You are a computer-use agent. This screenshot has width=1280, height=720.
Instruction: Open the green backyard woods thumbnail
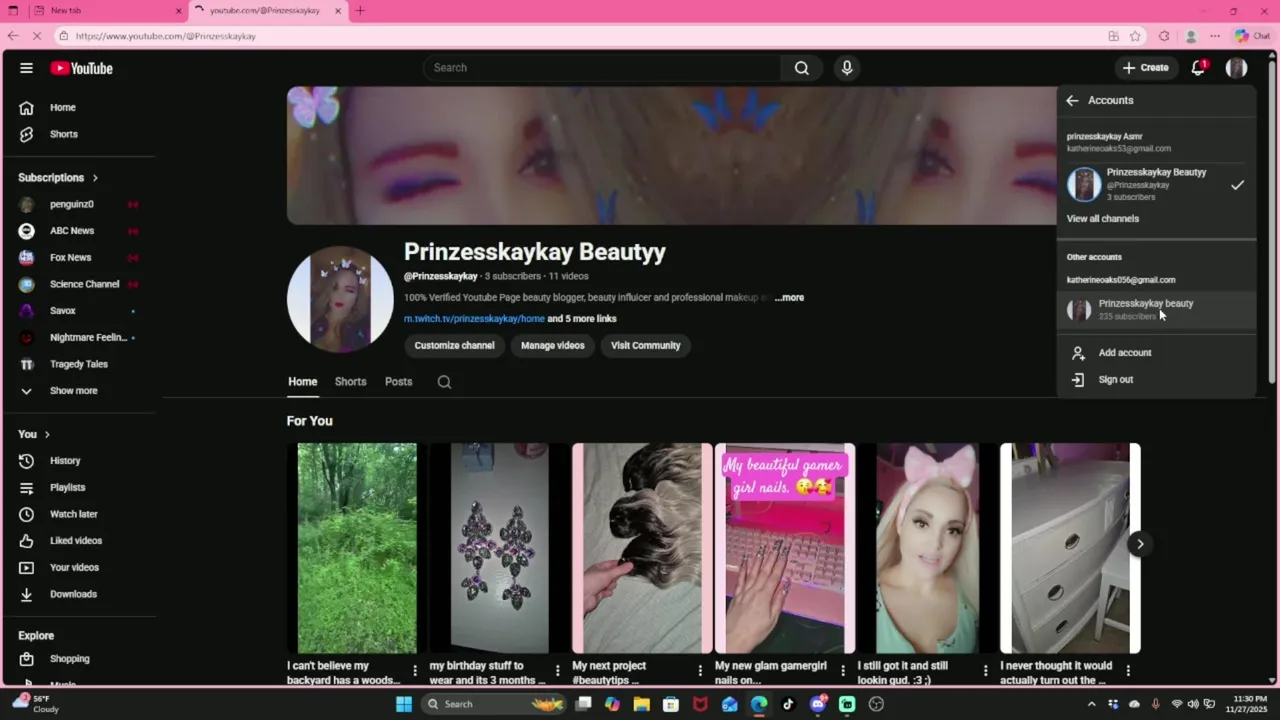[x=357, y=548]
